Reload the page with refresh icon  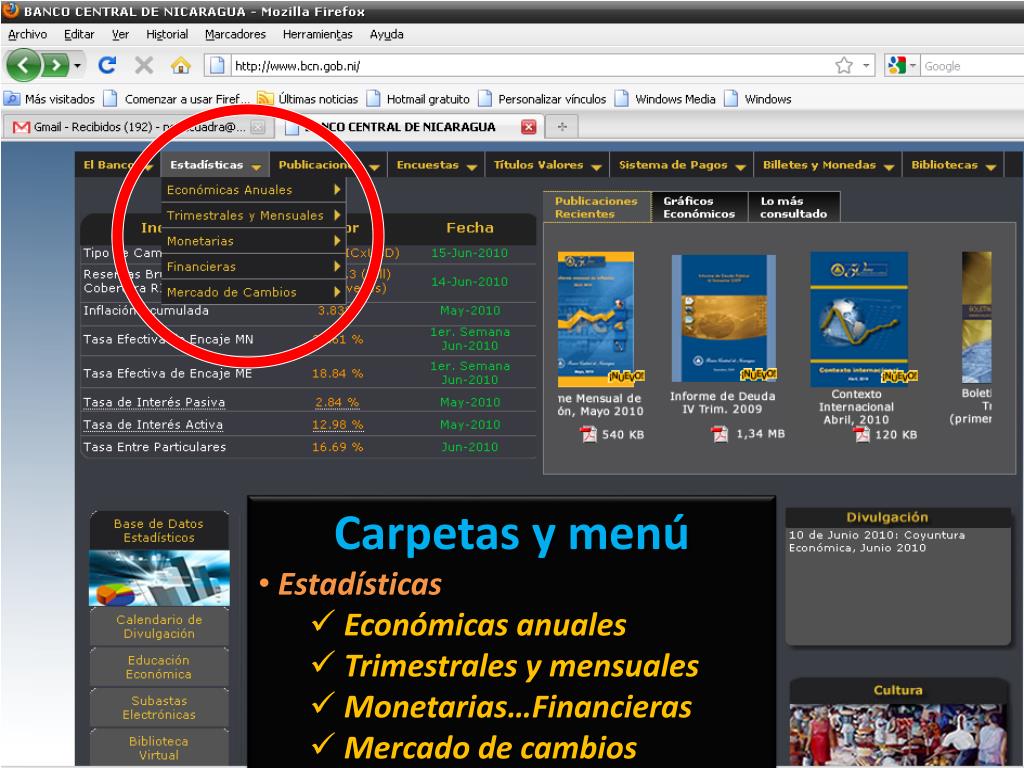[x=107, y=65]
